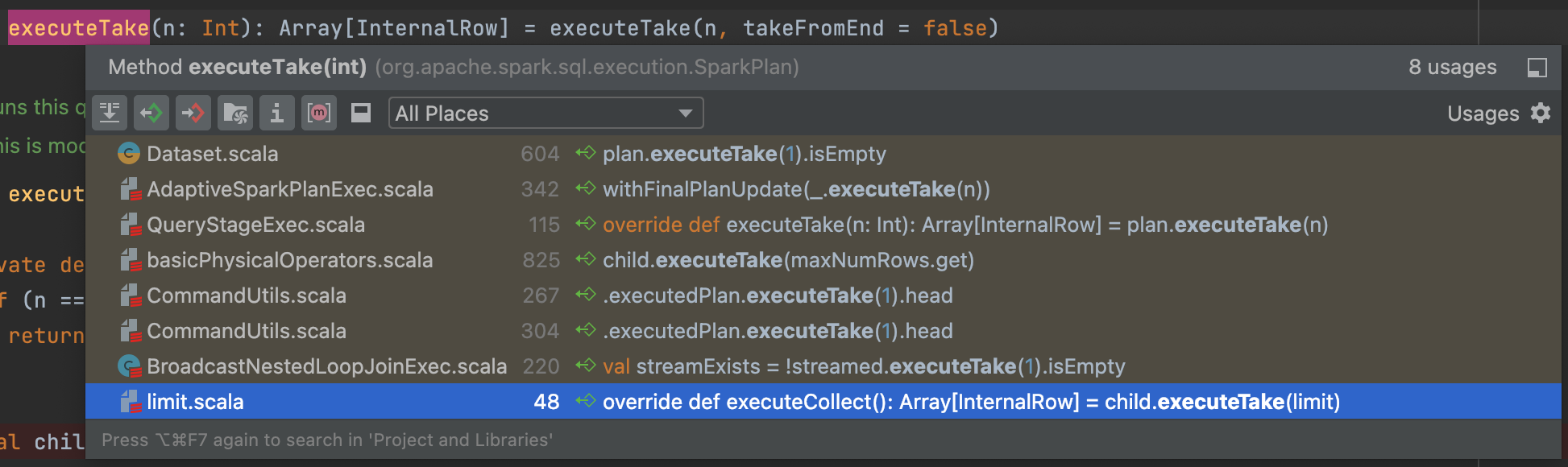This screenshot has height=467, width=1568.
Task: Toggle merge usages from same line
Action: pyautogui.click(x=110, y=114)
